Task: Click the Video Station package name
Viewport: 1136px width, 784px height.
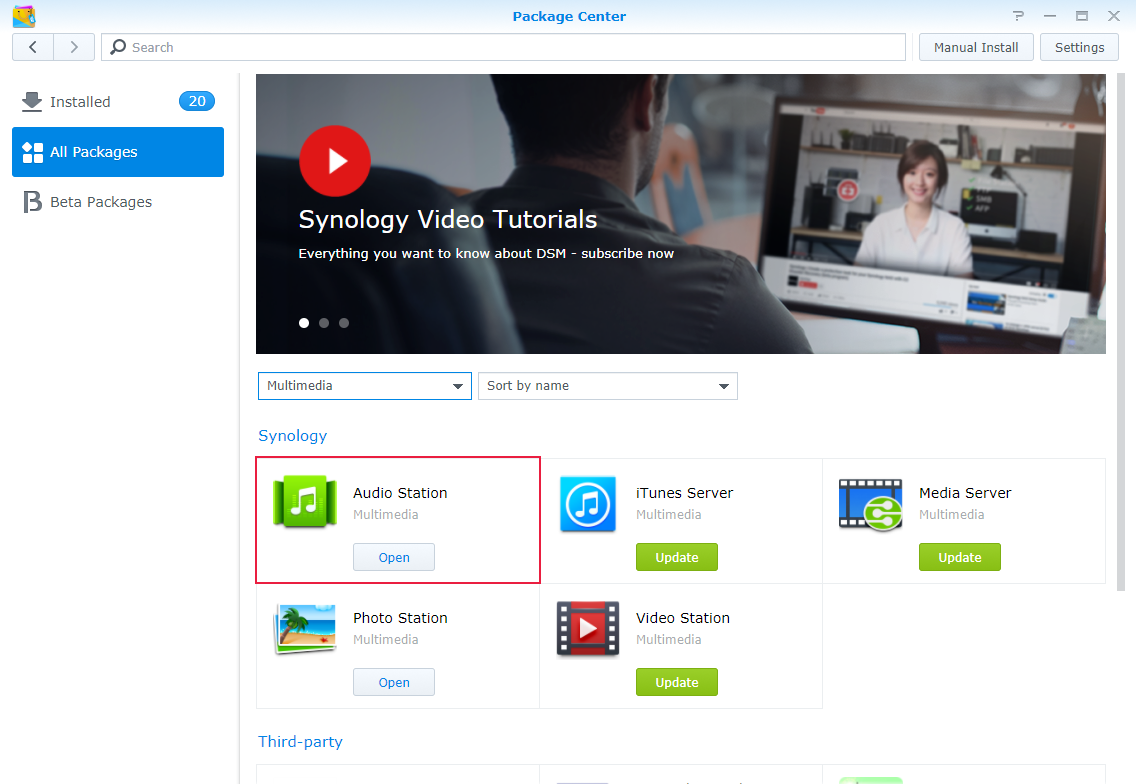Action: click(683, 618)
